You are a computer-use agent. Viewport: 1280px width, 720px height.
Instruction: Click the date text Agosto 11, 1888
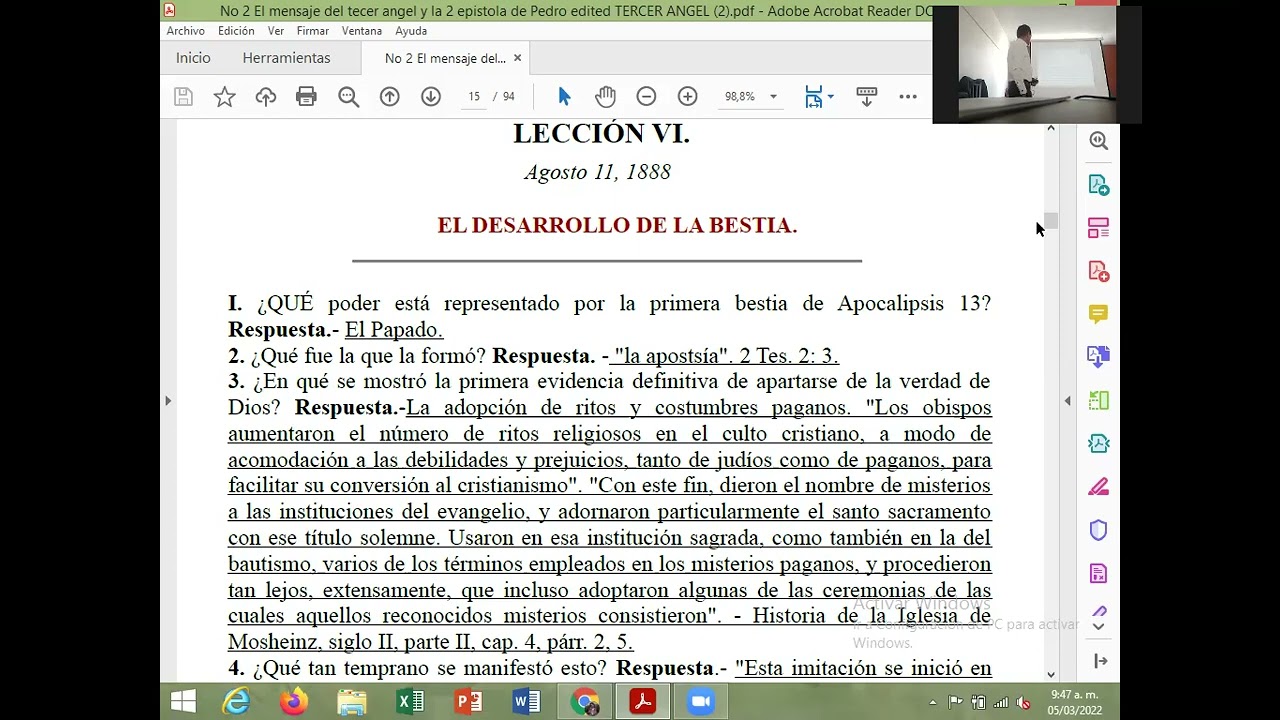(598, 172)
